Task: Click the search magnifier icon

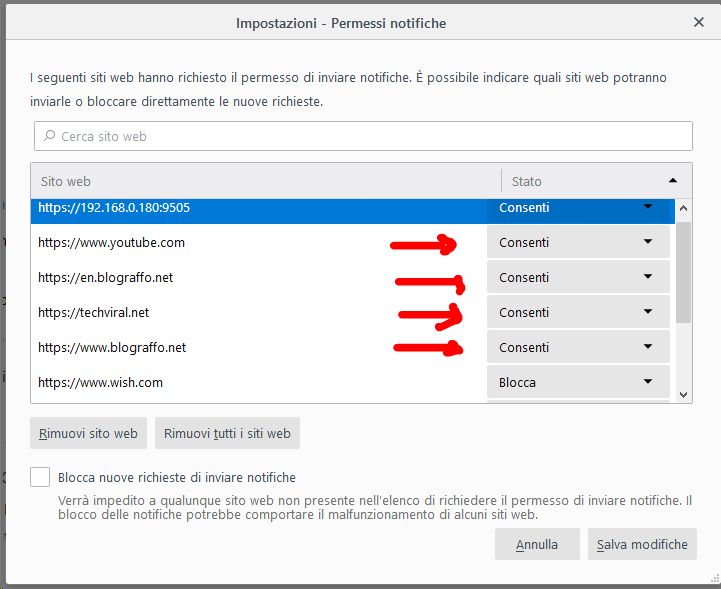Action: 49,136
